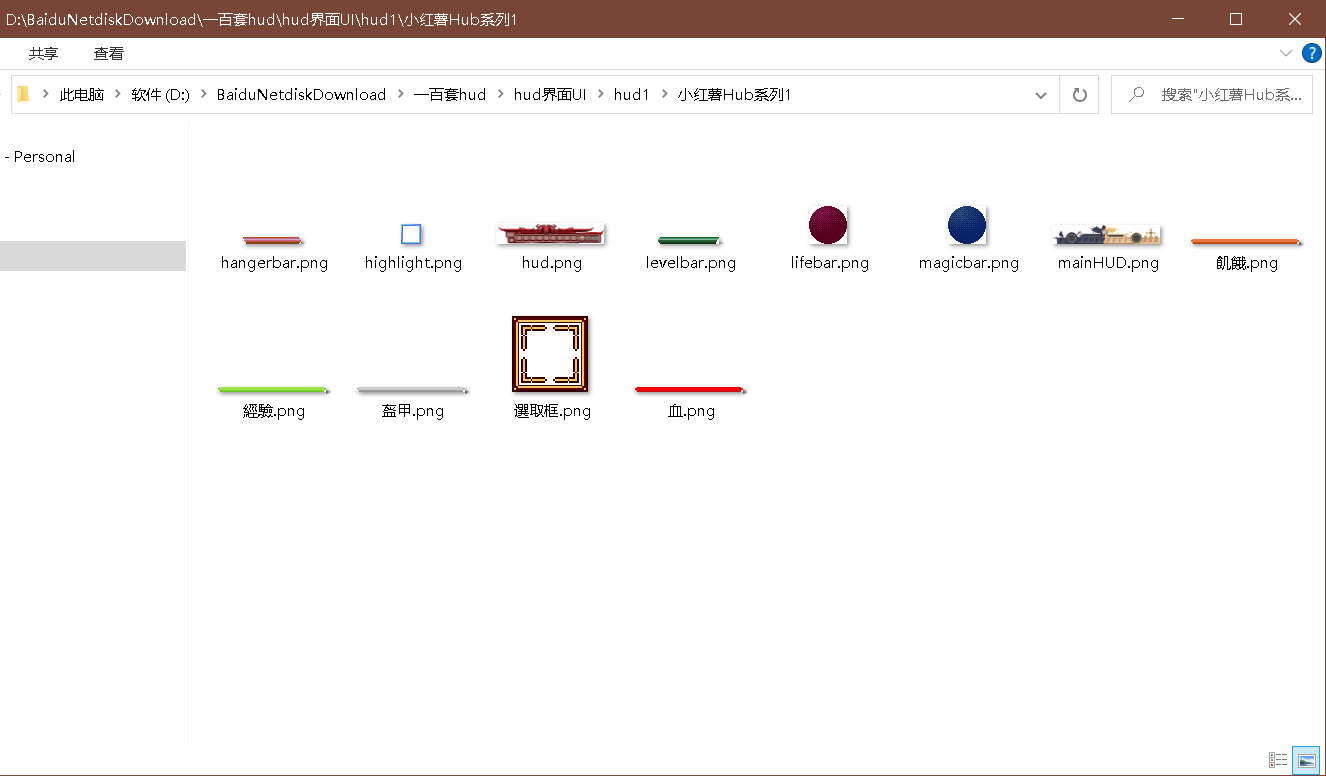Switch to details list view mode
1326x776 pixels.
(1278, 760)
